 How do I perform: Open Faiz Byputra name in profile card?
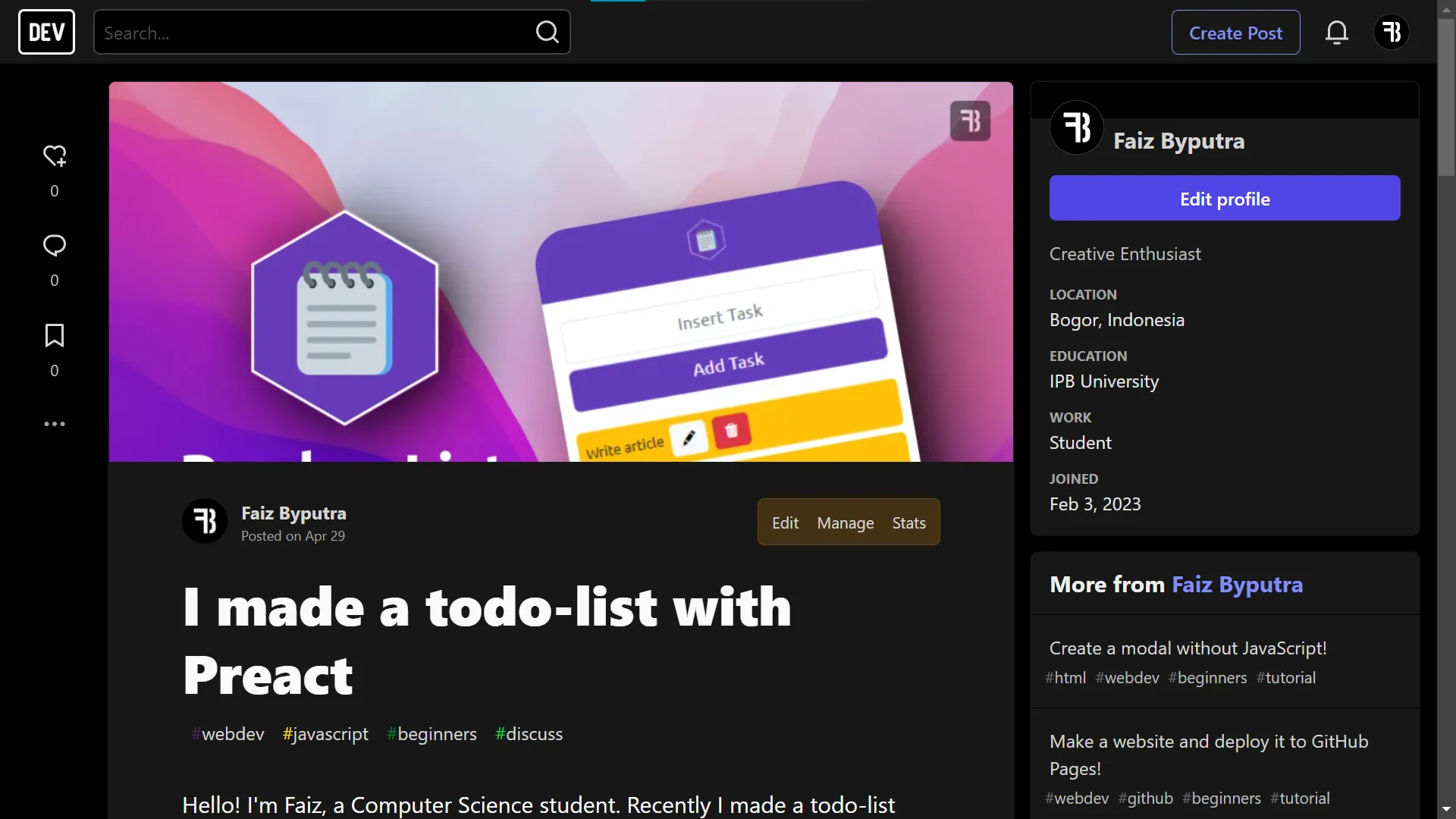click(x=1178, y=141)
